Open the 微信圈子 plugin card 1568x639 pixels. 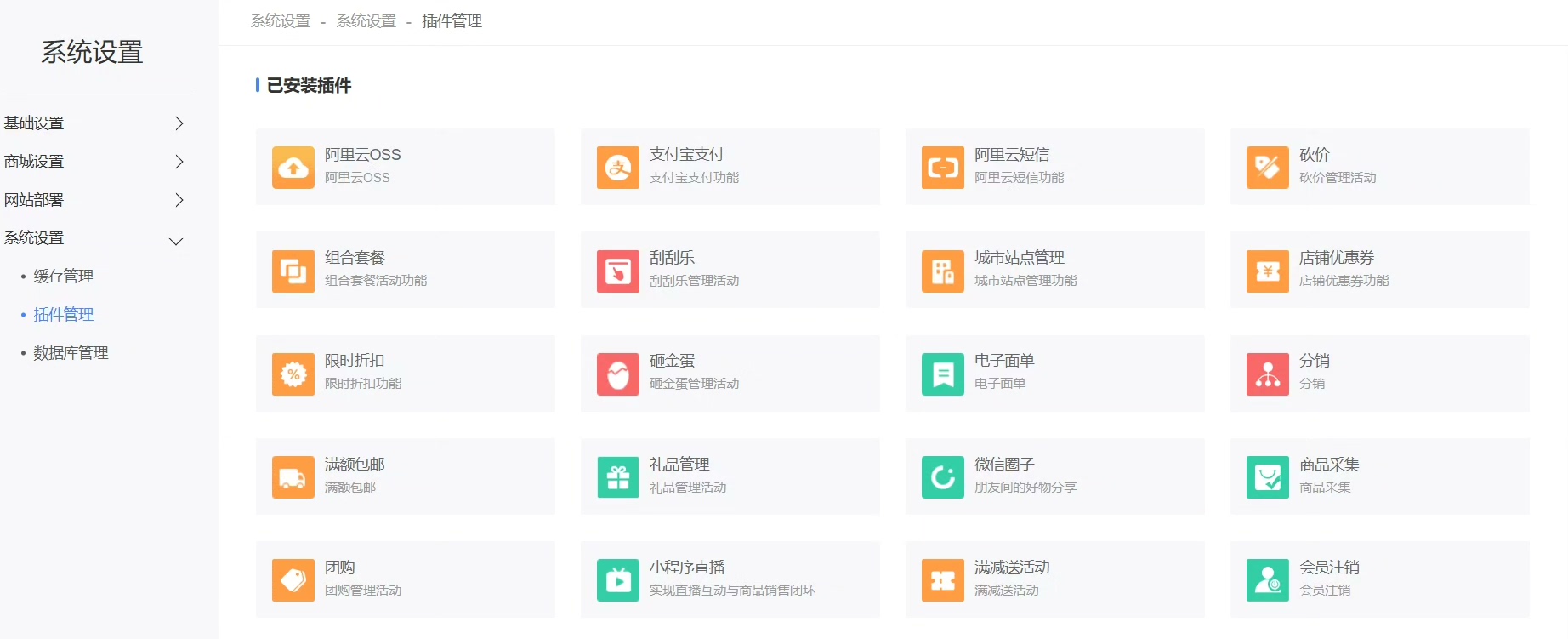1055,476
